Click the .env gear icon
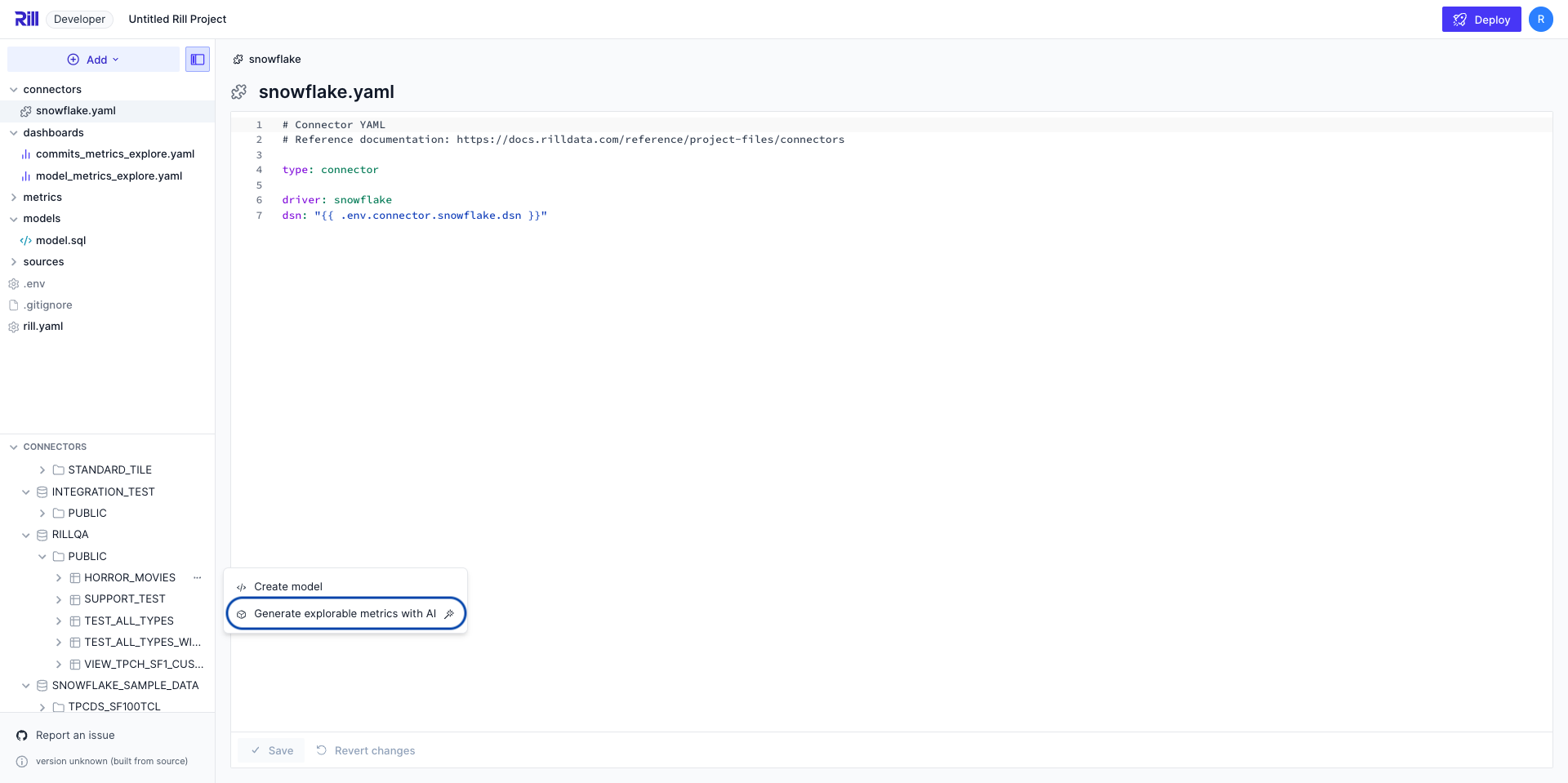This screenshot has height=783, width=1568. coord(13,283)
